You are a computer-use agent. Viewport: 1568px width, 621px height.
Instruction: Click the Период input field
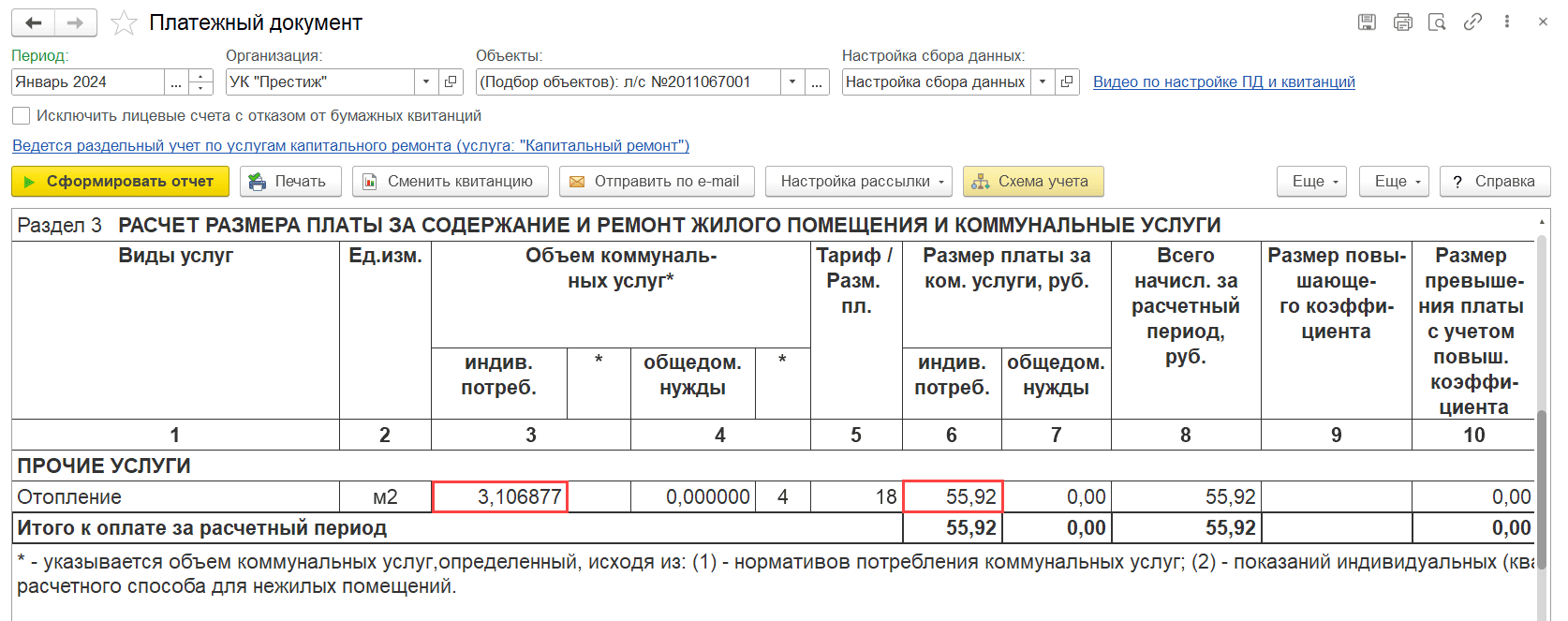pos(87,82)
